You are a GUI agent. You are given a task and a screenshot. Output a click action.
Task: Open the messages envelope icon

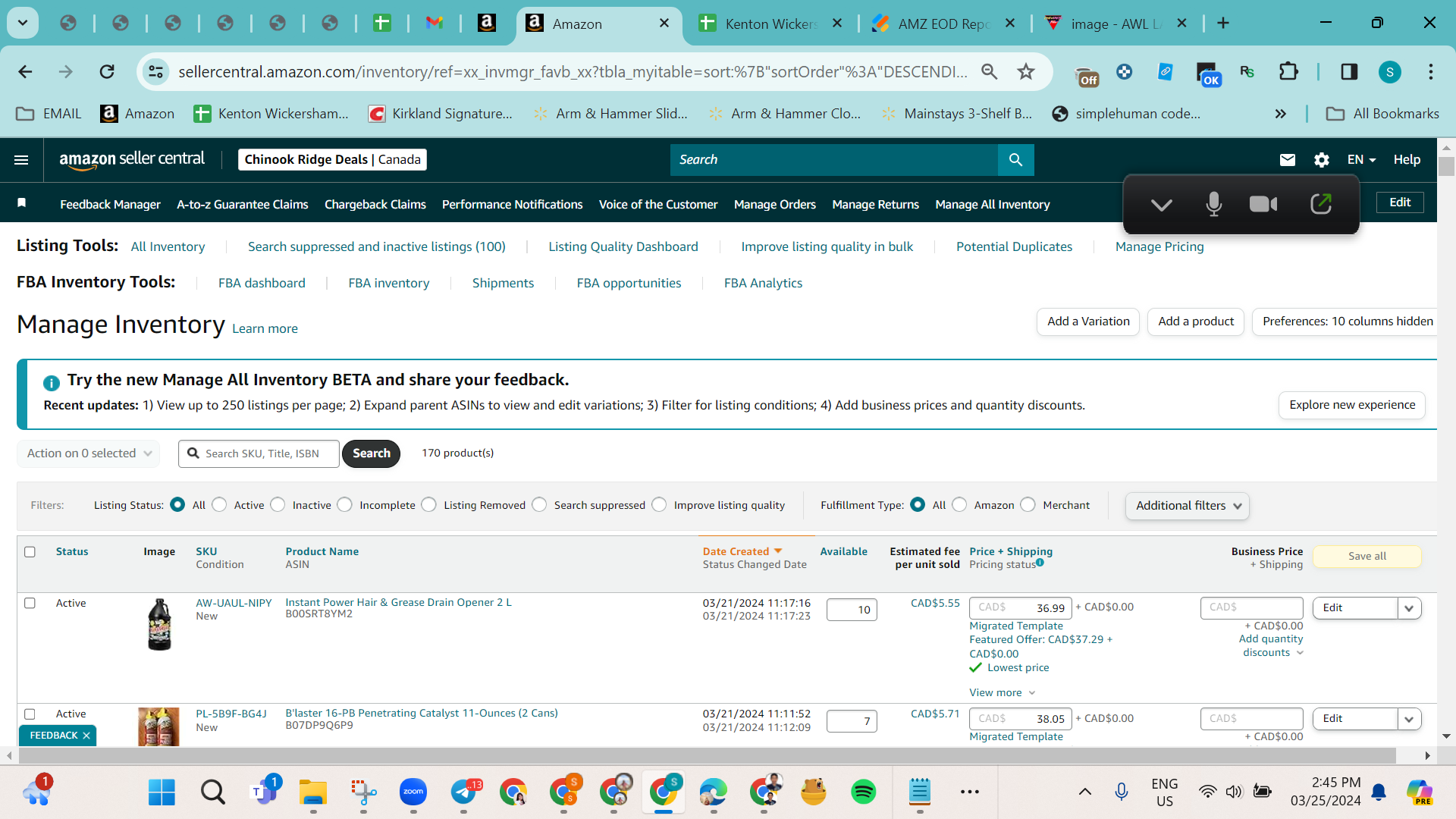click(1288, 160)
